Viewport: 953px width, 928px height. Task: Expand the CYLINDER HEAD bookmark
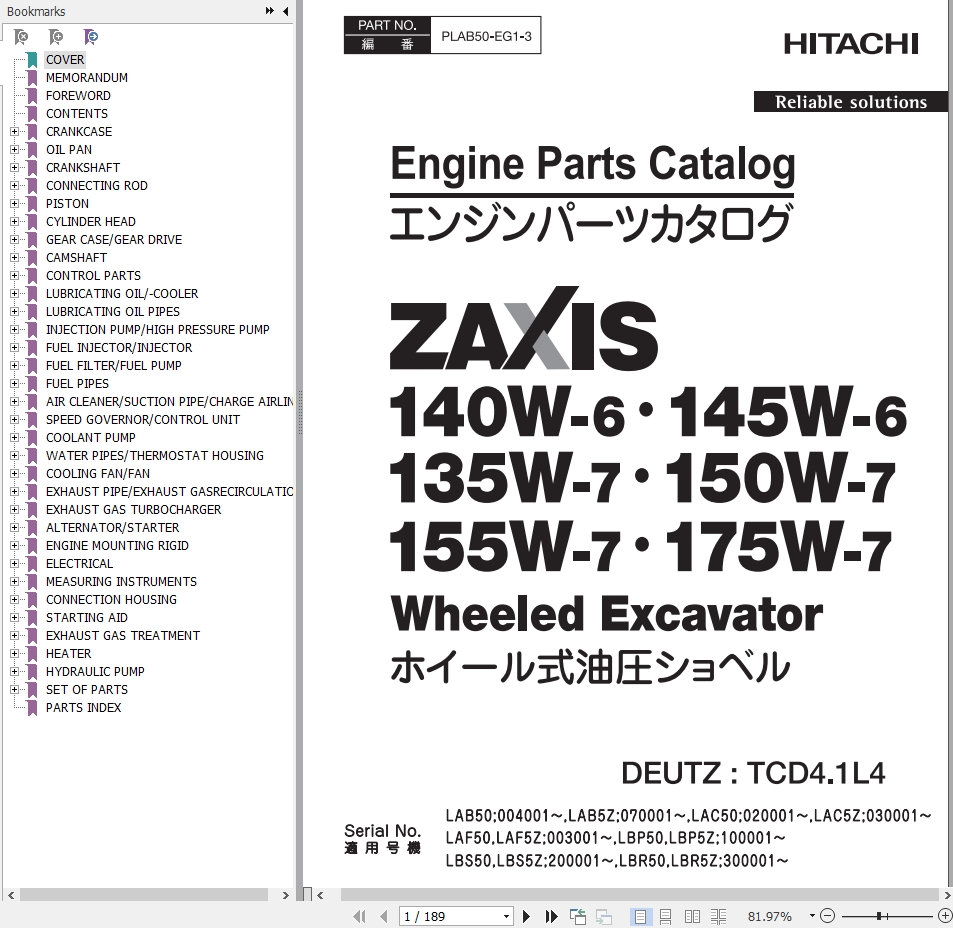(15, 221)
